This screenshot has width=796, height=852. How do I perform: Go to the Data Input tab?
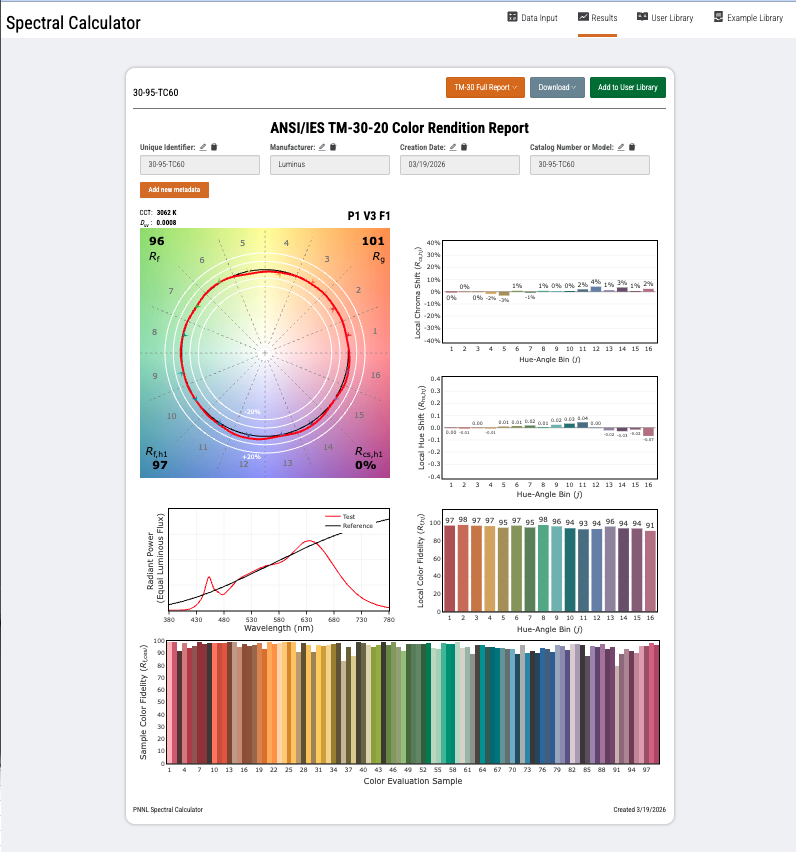(x=533, y=18)
